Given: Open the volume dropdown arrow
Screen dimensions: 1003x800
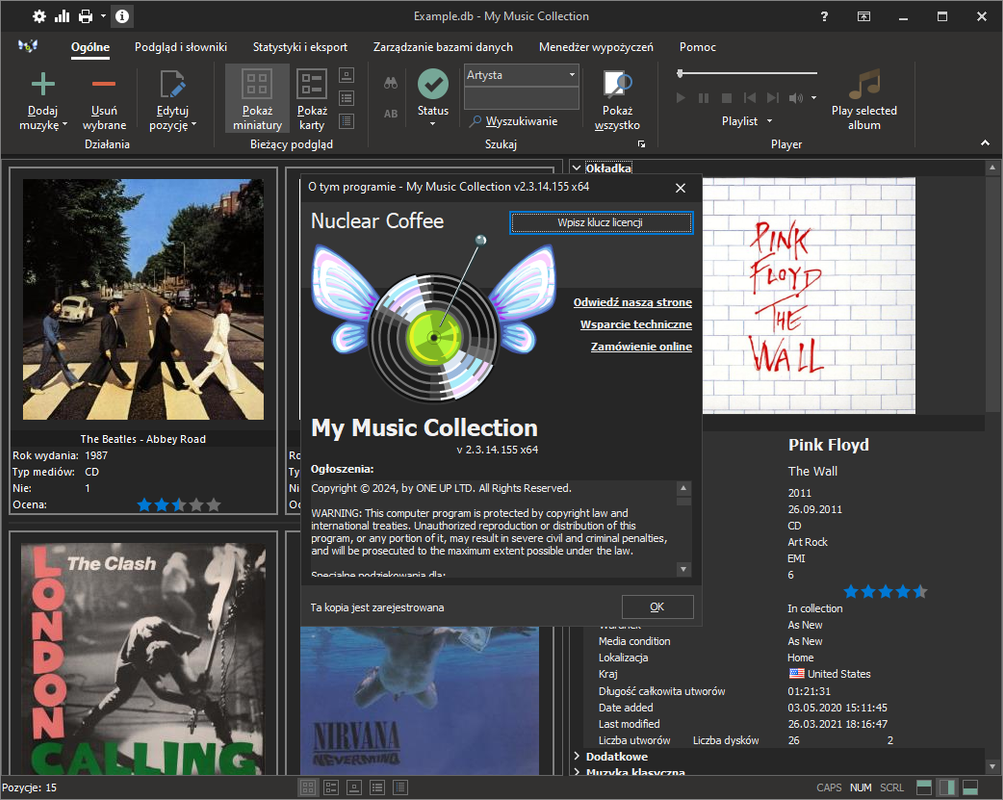Looking at the screenshot, I should [x=814, y=98].
